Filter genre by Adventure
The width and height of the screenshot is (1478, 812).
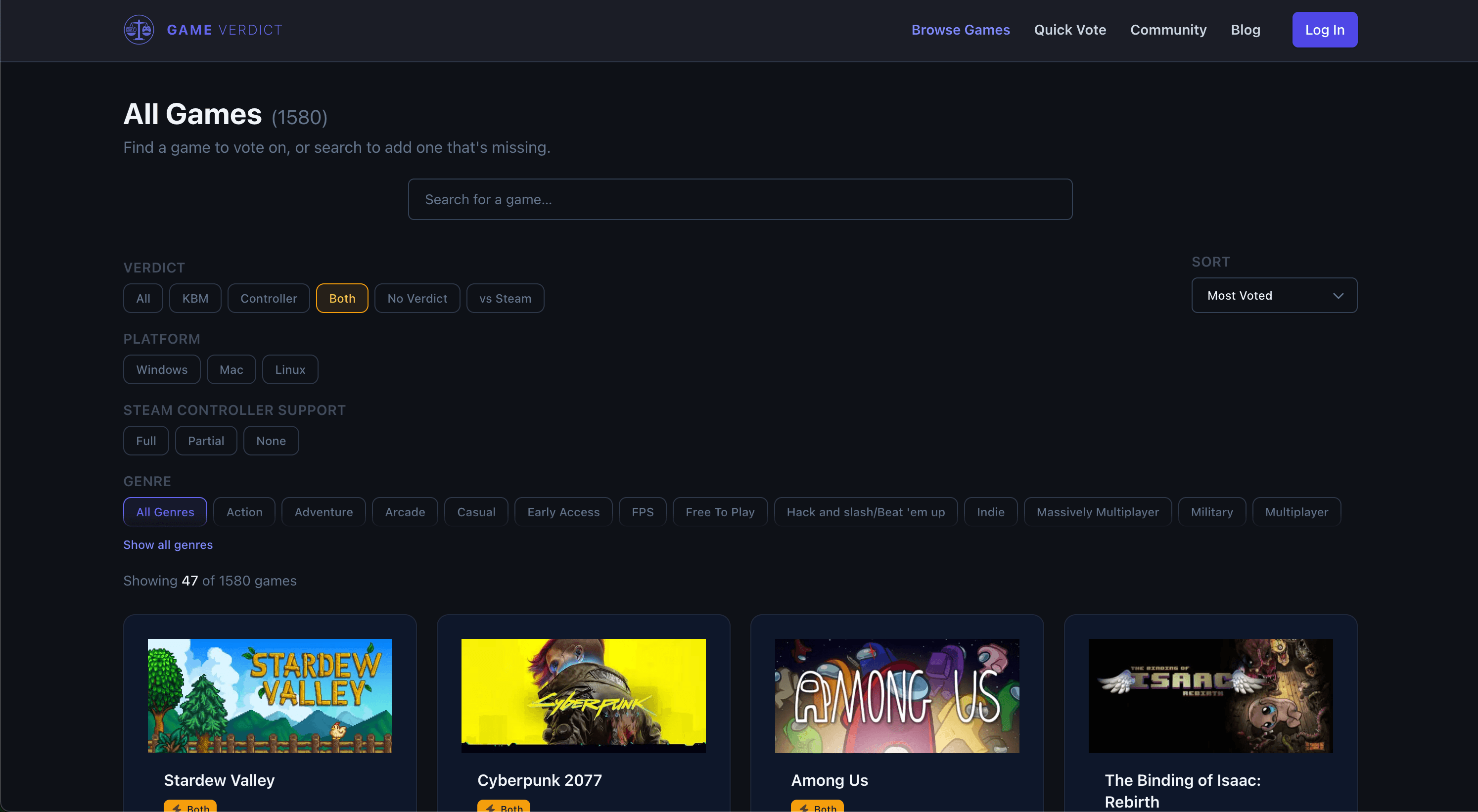pyautogui.click(x=323, y=511)
